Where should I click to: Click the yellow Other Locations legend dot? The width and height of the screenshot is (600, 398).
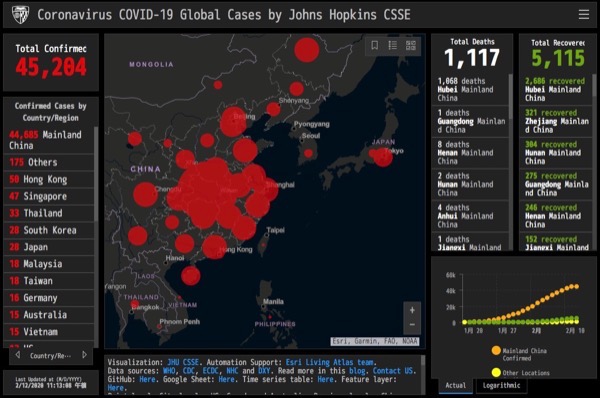coord(496,372)
